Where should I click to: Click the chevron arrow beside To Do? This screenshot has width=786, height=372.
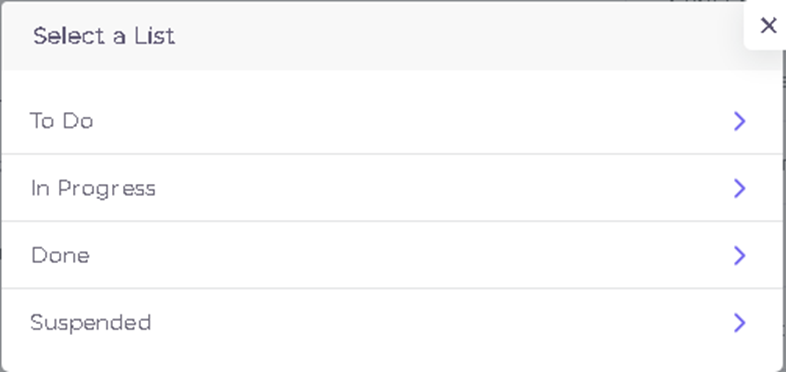740,121
